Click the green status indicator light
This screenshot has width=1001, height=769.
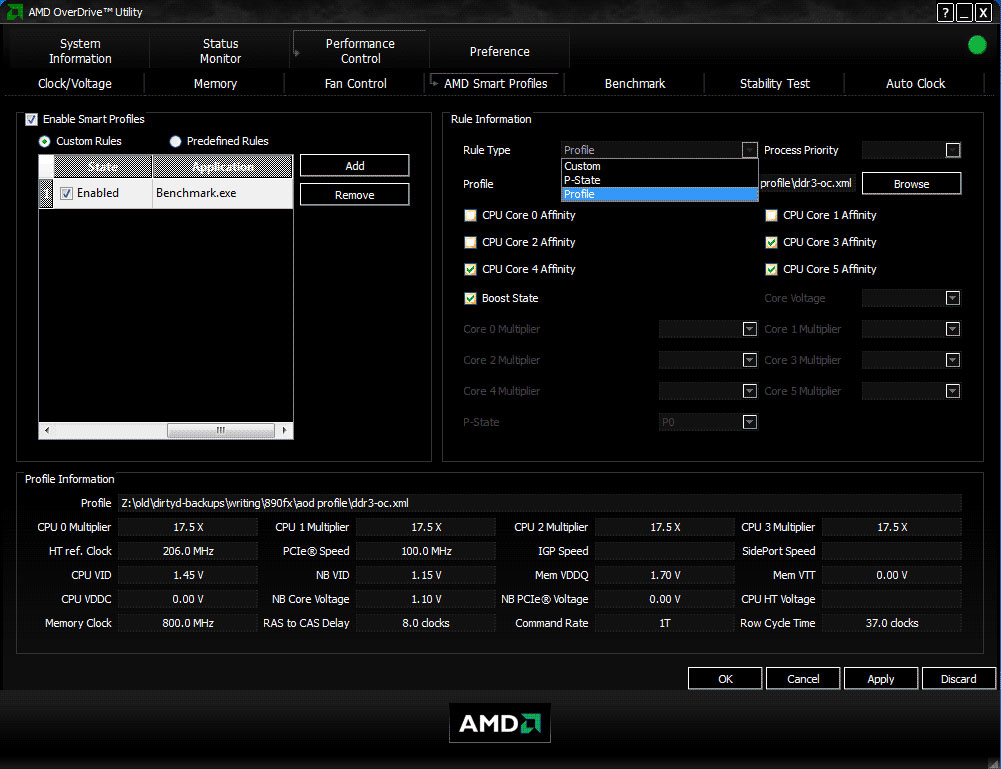click(977, 45)
